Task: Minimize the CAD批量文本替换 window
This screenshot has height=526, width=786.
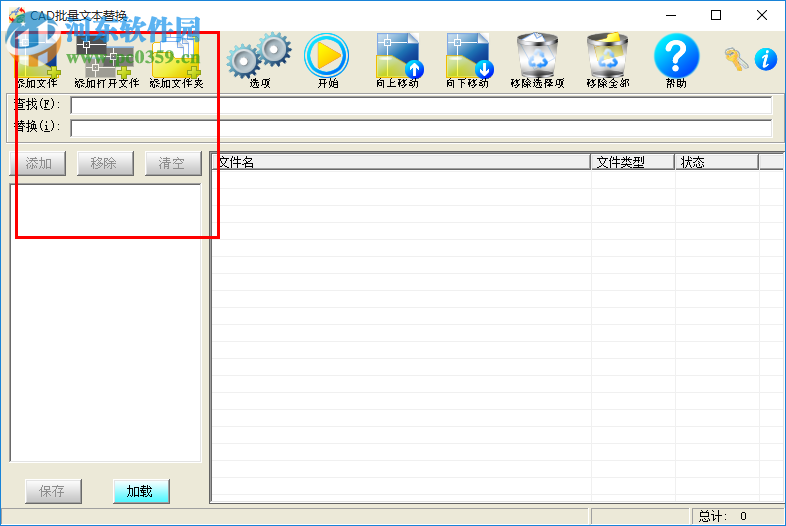Action: (x=671, y=16)
